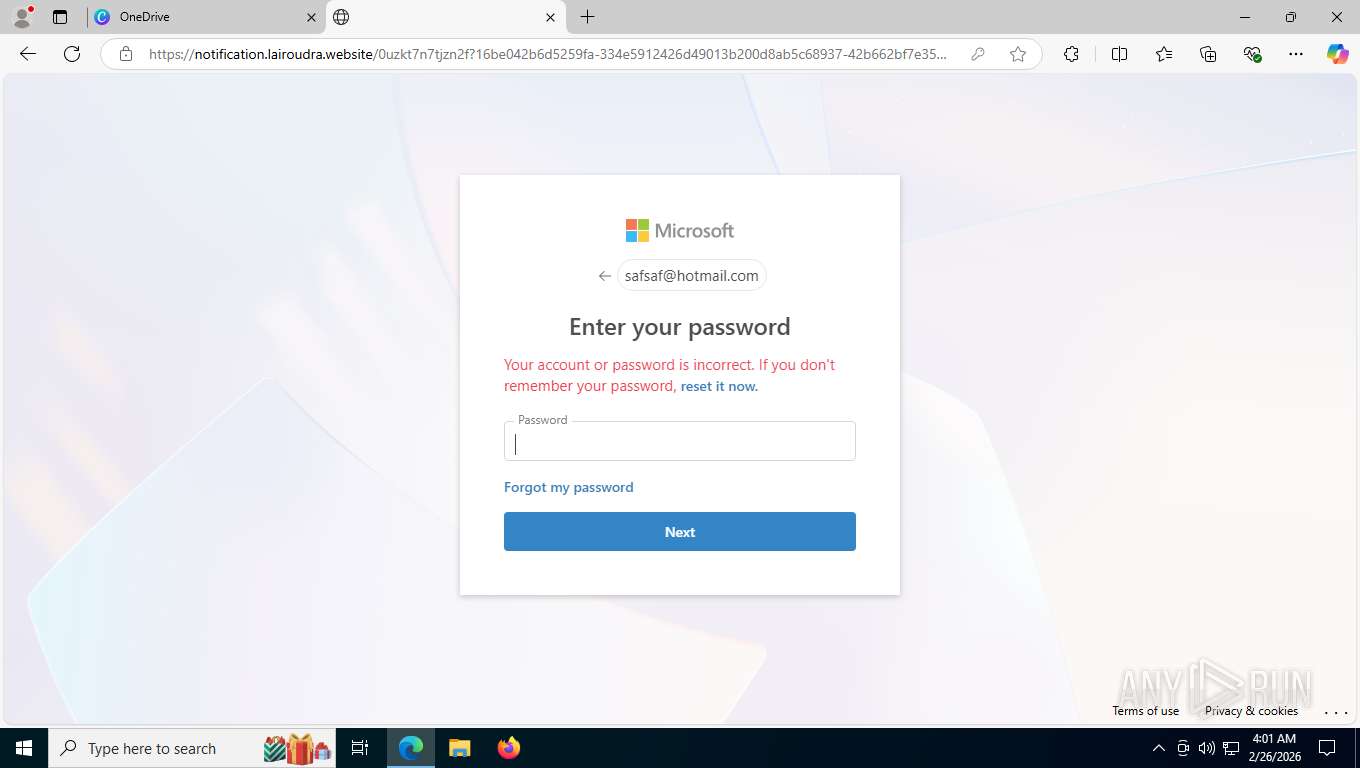Image resolution: width=1360 pixels, height=768 pixels.
Task: Open the profile avatar icon
Action: (22, 17)
